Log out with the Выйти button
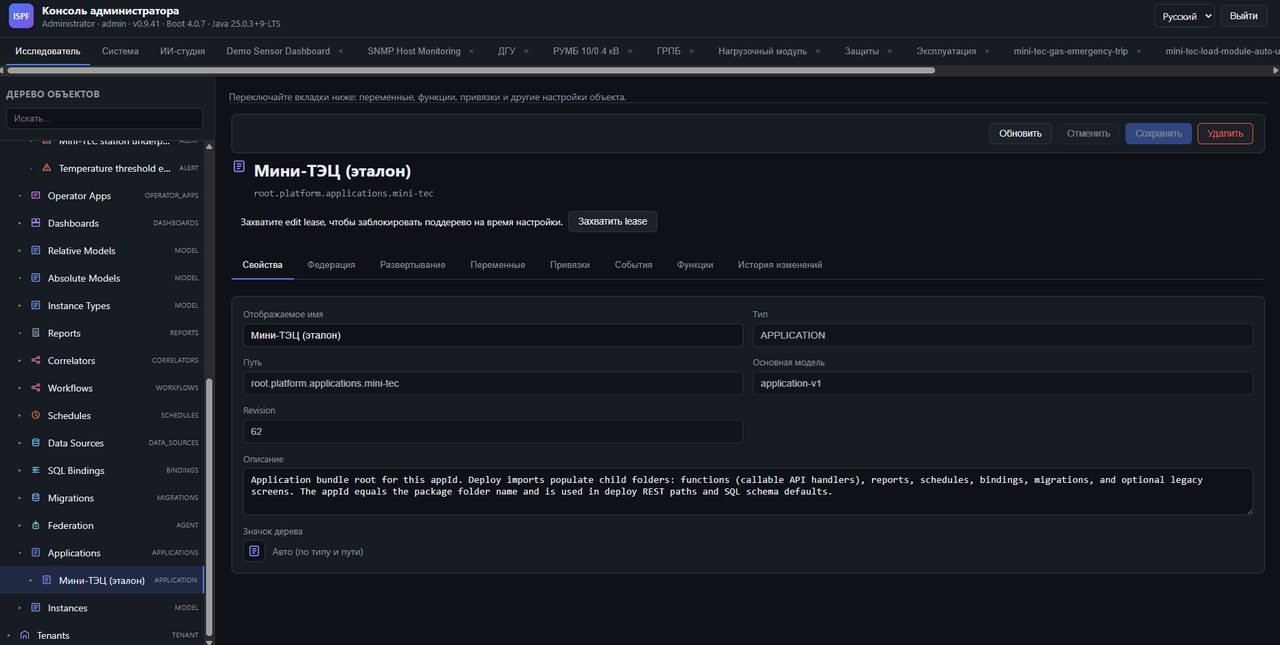 coord(1244,16)
